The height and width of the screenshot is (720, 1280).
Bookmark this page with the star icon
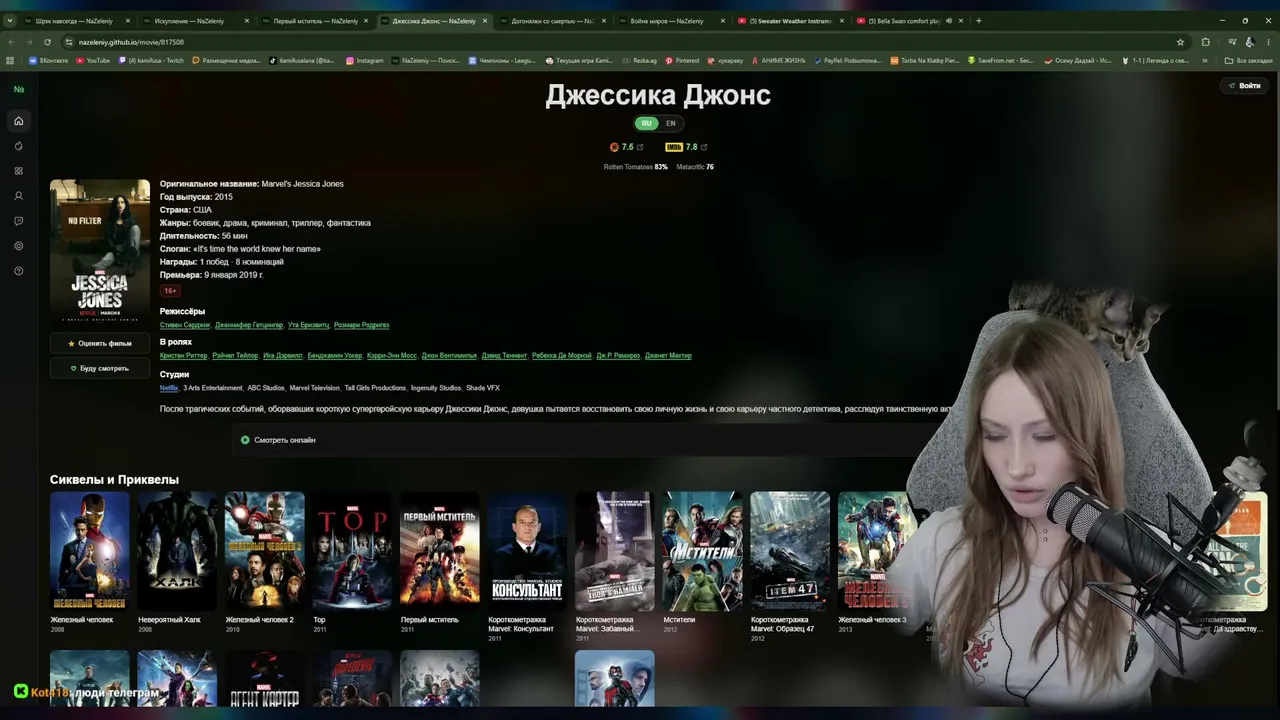(x=1180, y=42)
